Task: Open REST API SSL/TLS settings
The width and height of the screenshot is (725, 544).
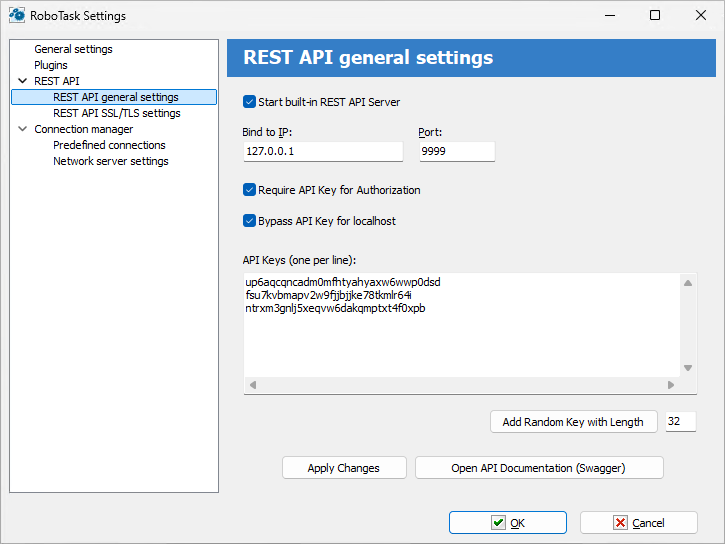Action: pyautogui.click(x=117, y=113)
